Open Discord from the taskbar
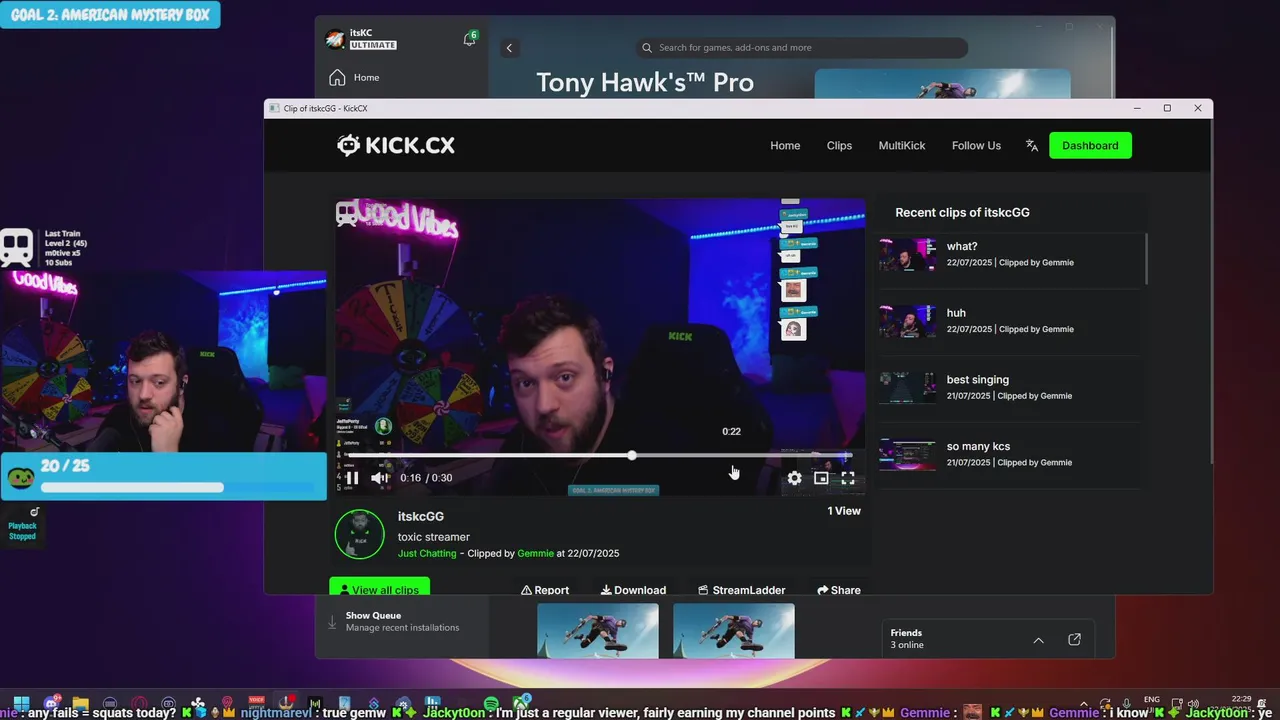This screenshot has height=720, width=1280. 51,704
